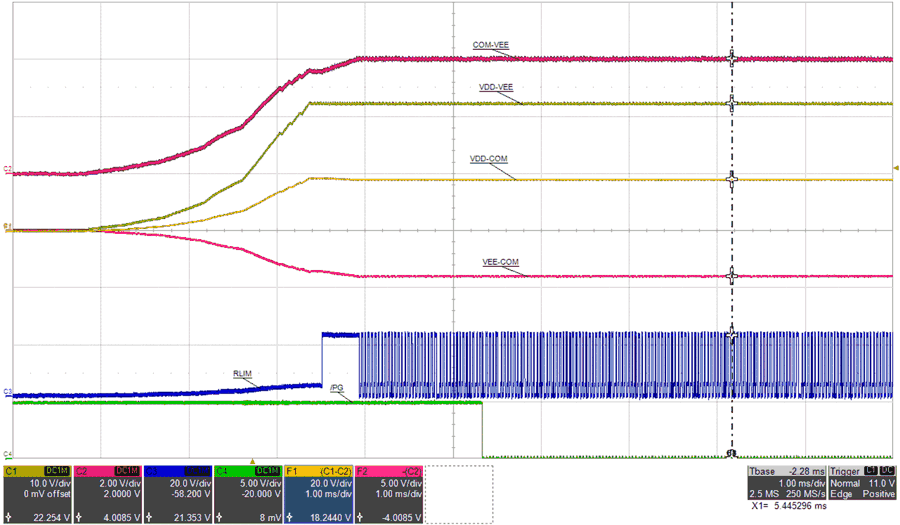Click the C4 ground level indicator
The height and width of the screenshot is (525, 900).
(x=7, y=455)
